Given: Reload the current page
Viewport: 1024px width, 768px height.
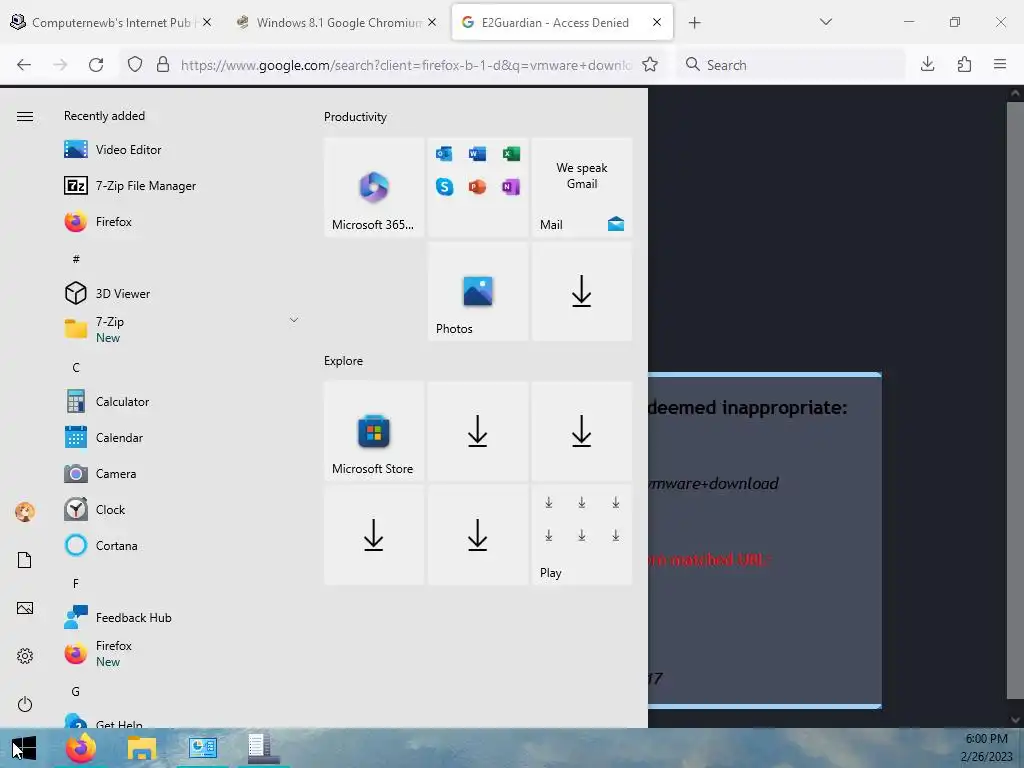Looking at the screenshot, I should click(96, 65).
